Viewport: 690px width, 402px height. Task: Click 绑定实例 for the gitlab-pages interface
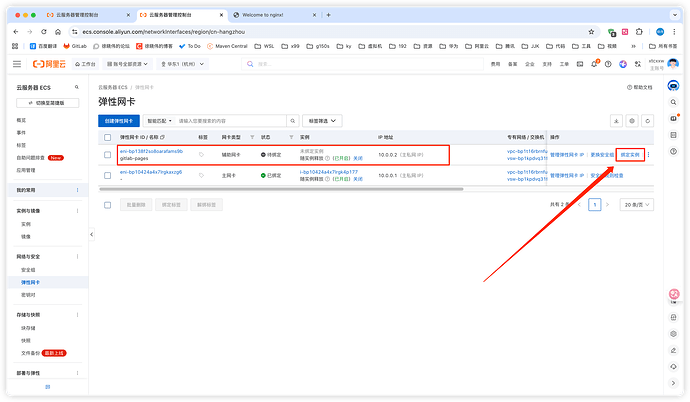click(629, 154)
